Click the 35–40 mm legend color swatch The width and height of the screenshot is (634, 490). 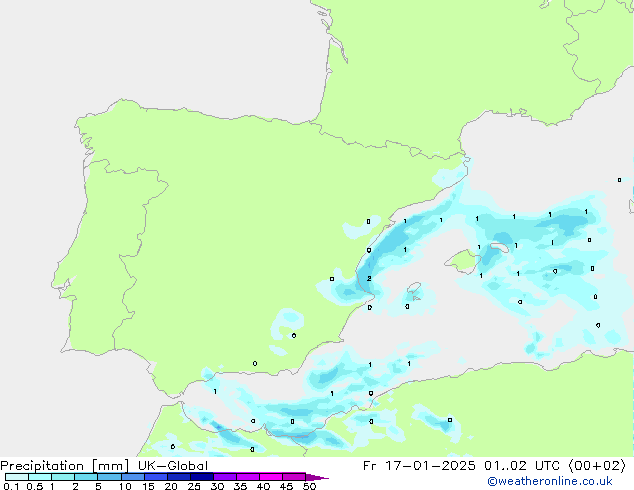[247, 477]
